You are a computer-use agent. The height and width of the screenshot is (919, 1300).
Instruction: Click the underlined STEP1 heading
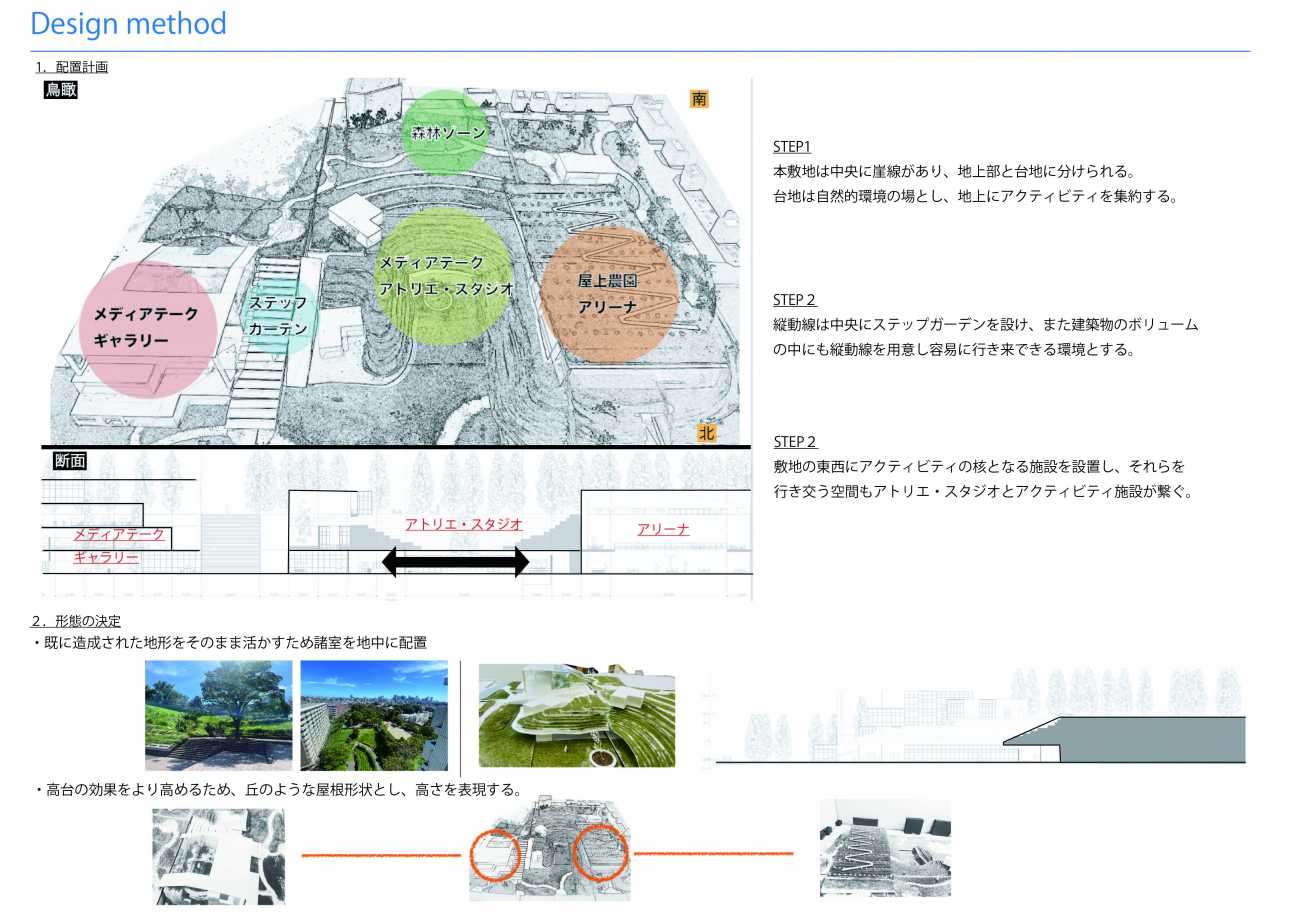coord(792,147)
